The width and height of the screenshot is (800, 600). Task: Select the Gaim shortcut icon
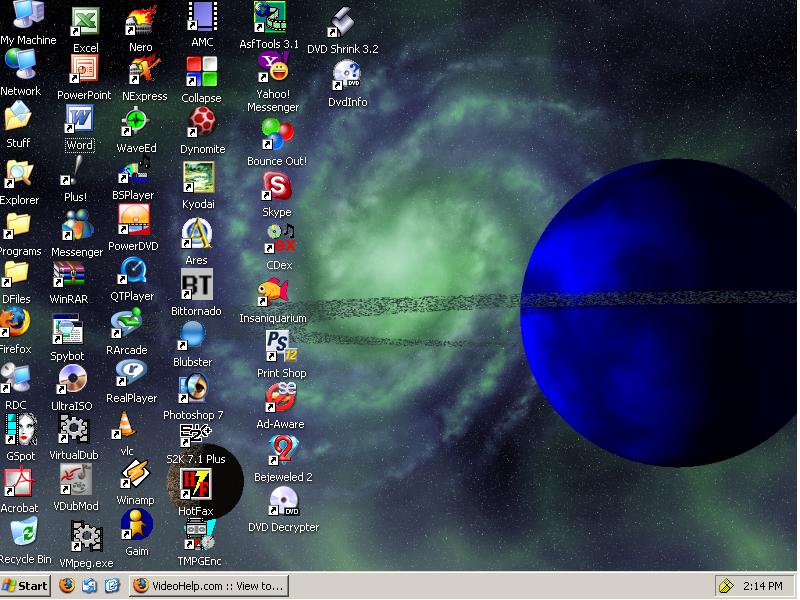136,524
